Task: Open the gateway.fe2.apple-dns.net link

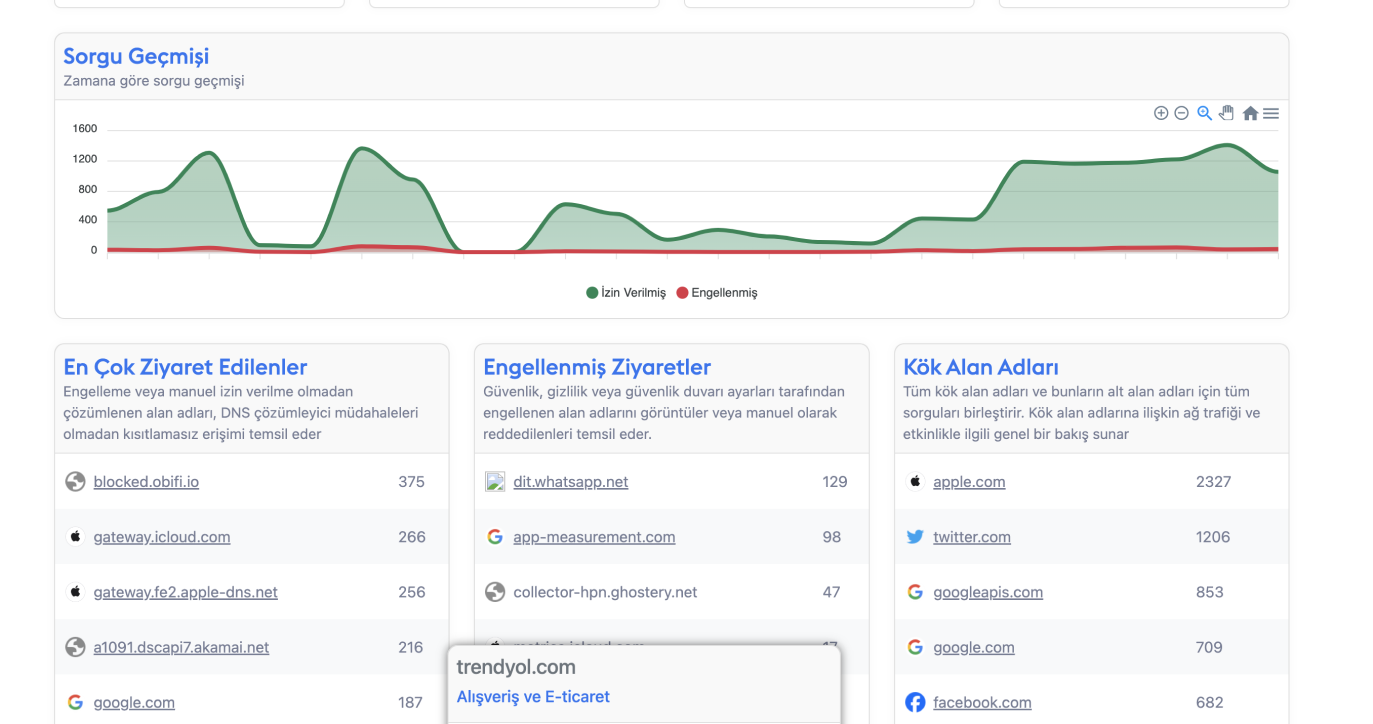Action: click(x=186, y=592)
